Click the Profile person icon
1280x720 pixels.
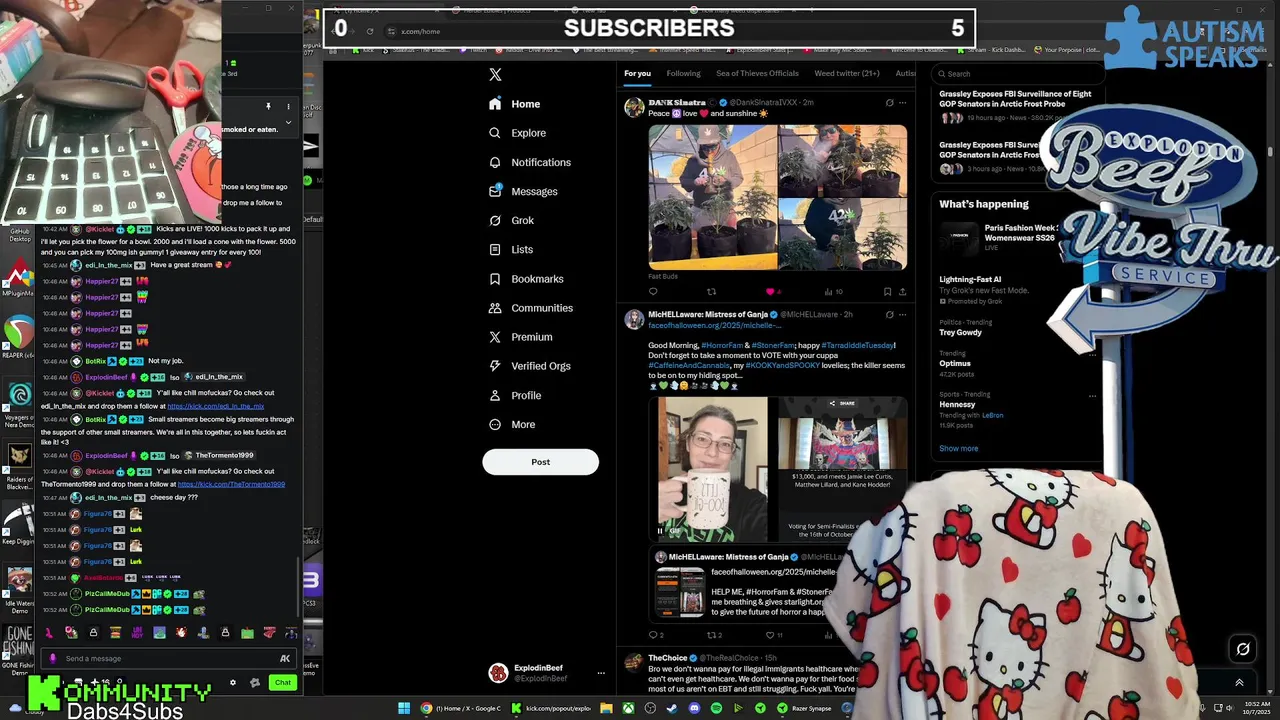coord(495,395)
